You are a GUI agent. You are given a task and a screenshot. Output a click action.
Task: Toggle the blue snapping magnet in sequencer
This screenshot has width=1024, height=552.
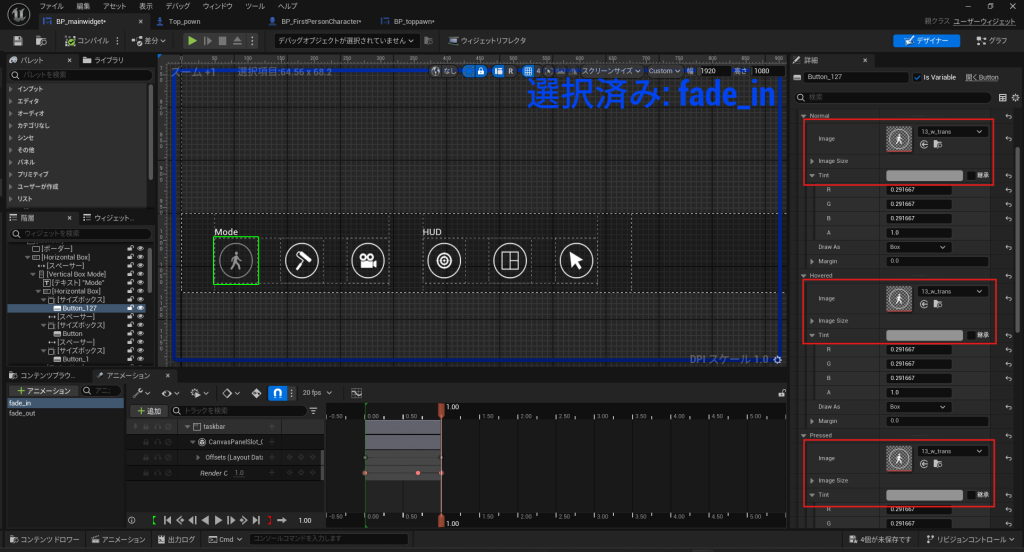pyautogui.click(x=279, y=392)
